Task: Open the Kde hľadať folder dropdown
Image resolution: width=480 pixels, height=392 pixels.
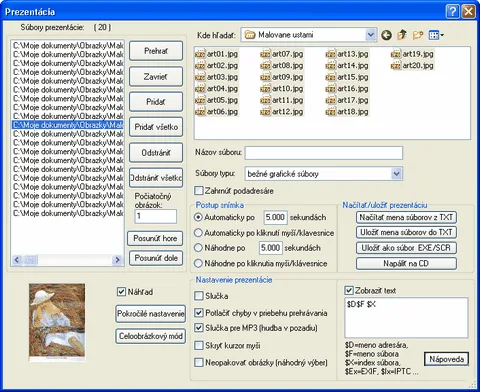Action: [x=370, y=35]
